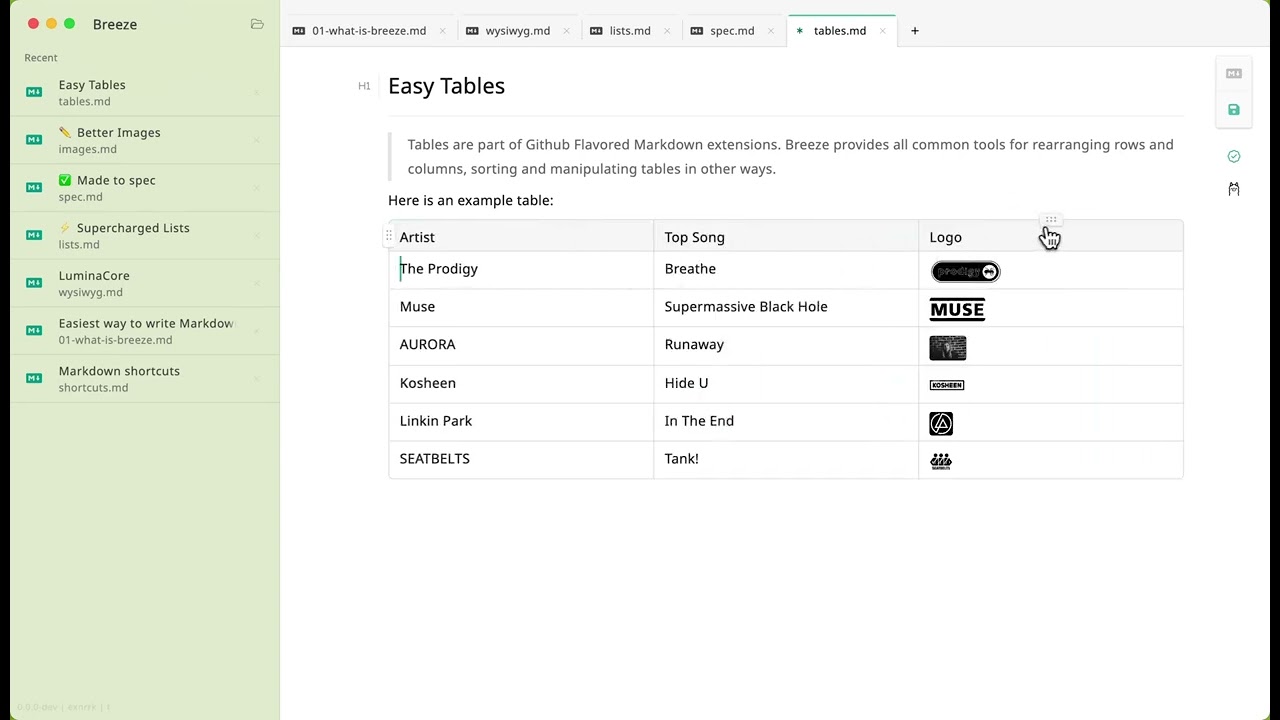
Task: Click the AURORA logo thumbnail
Action: [947, 348]
